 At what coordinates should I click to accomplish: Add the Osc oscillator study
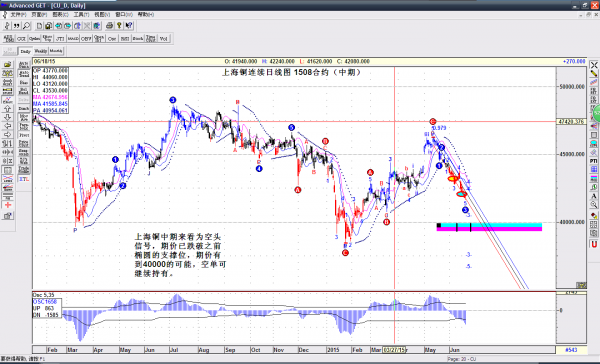pyautogui.click(x=112, y=38)
